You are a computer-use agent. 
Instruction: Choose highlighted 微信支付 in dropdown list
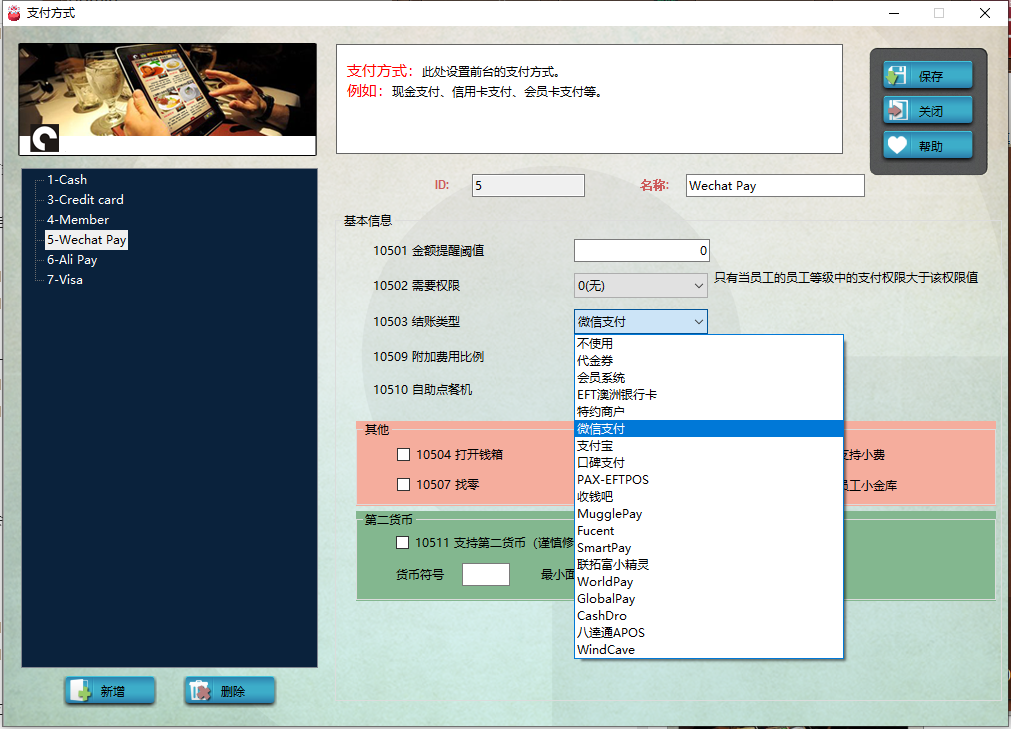coord(709,429)
